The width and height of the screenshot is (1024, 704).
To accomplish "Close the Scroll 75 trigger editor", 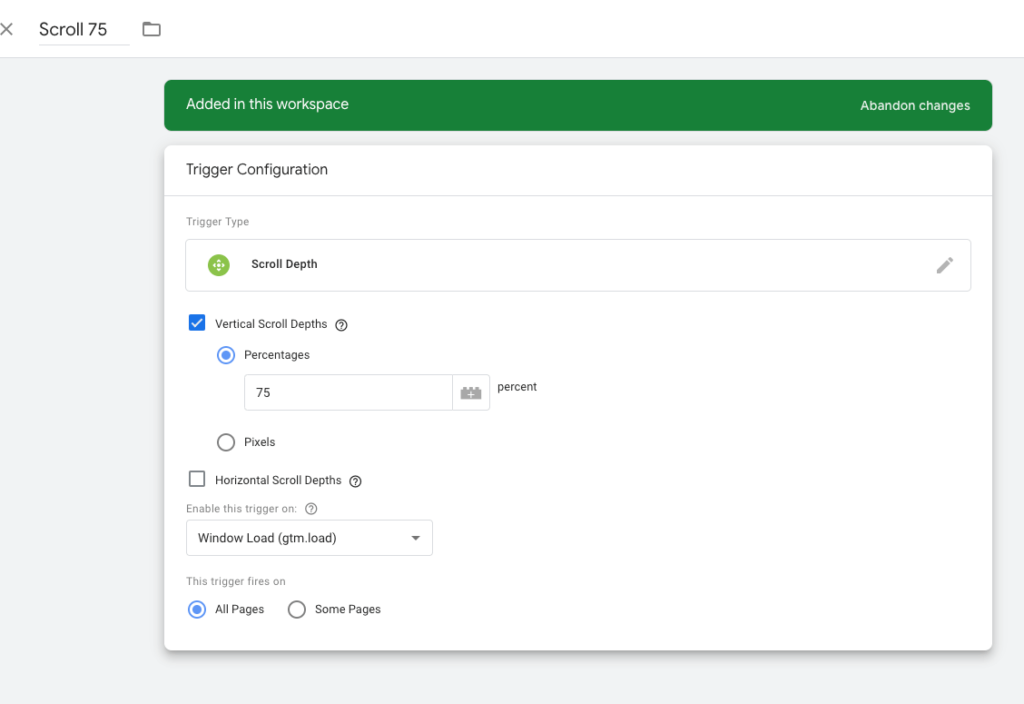I will point(7,29).
